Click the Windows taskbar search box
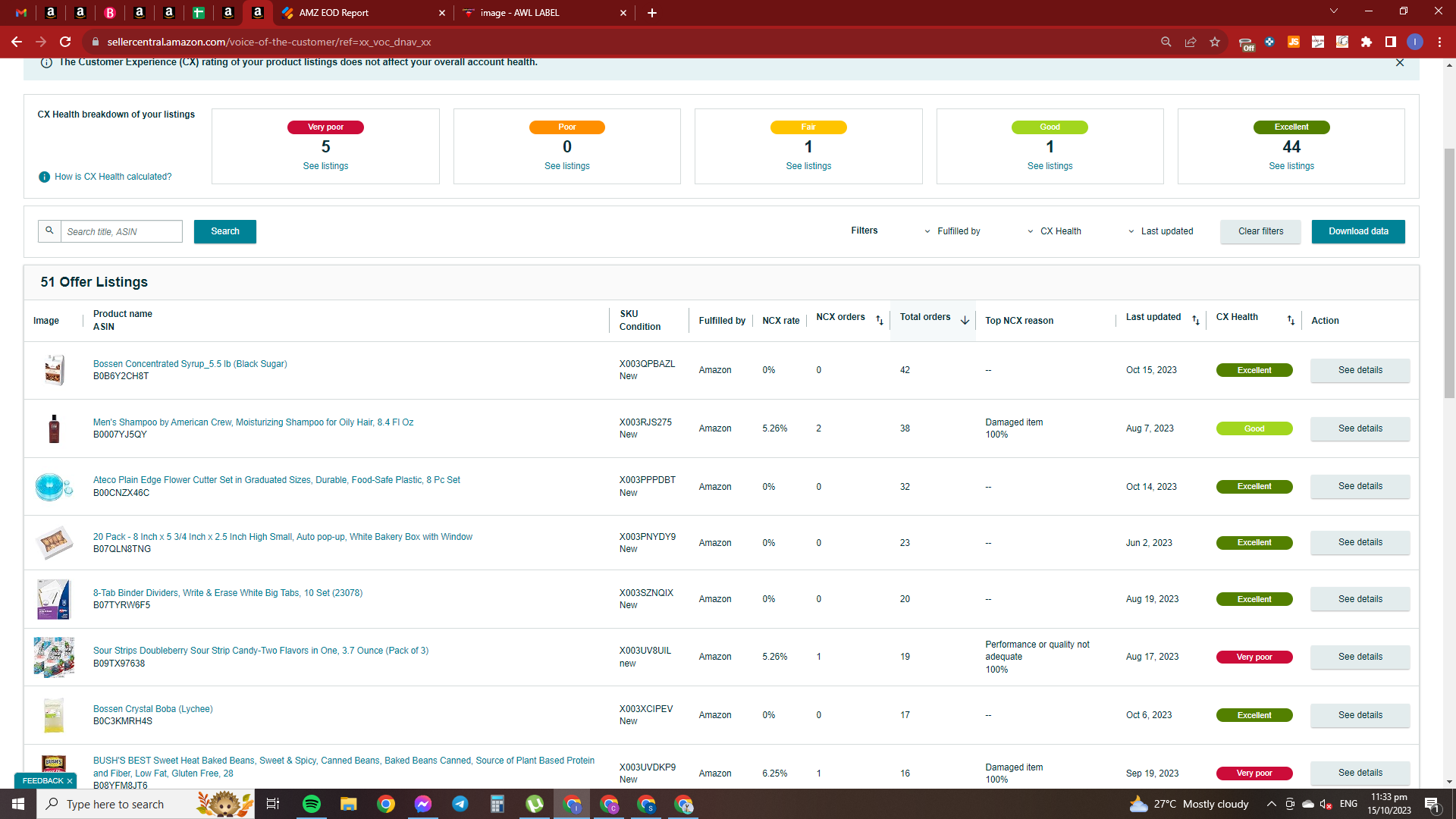The width and height of the screenshot is (1456, 819). pos(146,804)
